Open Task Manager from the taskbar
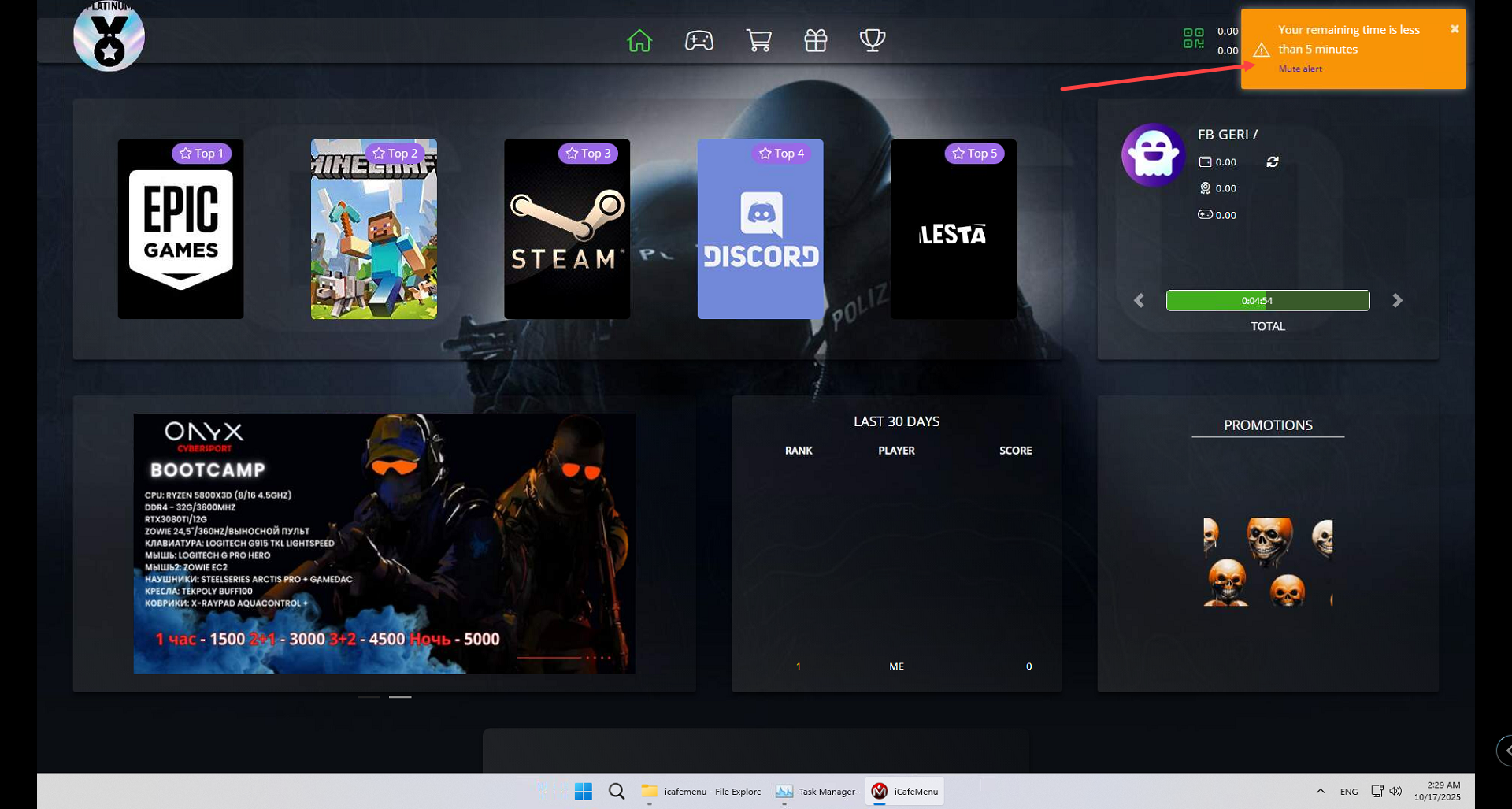 click(815, 791)
